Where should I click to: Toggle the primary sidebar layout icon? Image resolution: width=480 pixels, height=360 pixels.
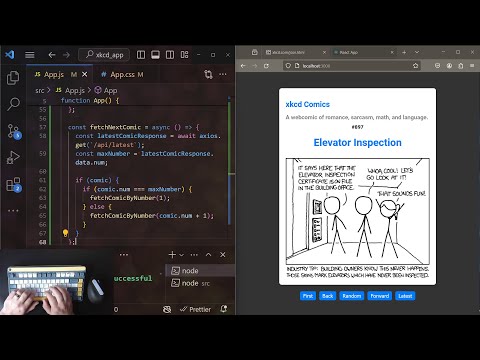141,55
